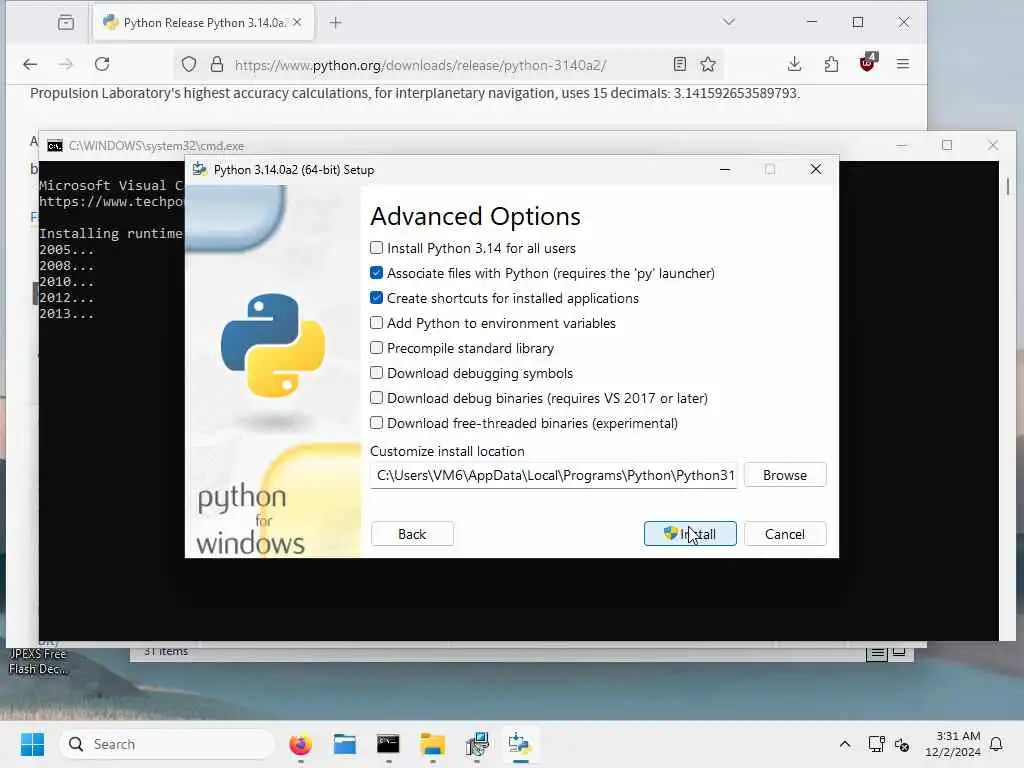Maximize the cmd.exe window
The image size is (1024, 768).
(x=947, y=145)
